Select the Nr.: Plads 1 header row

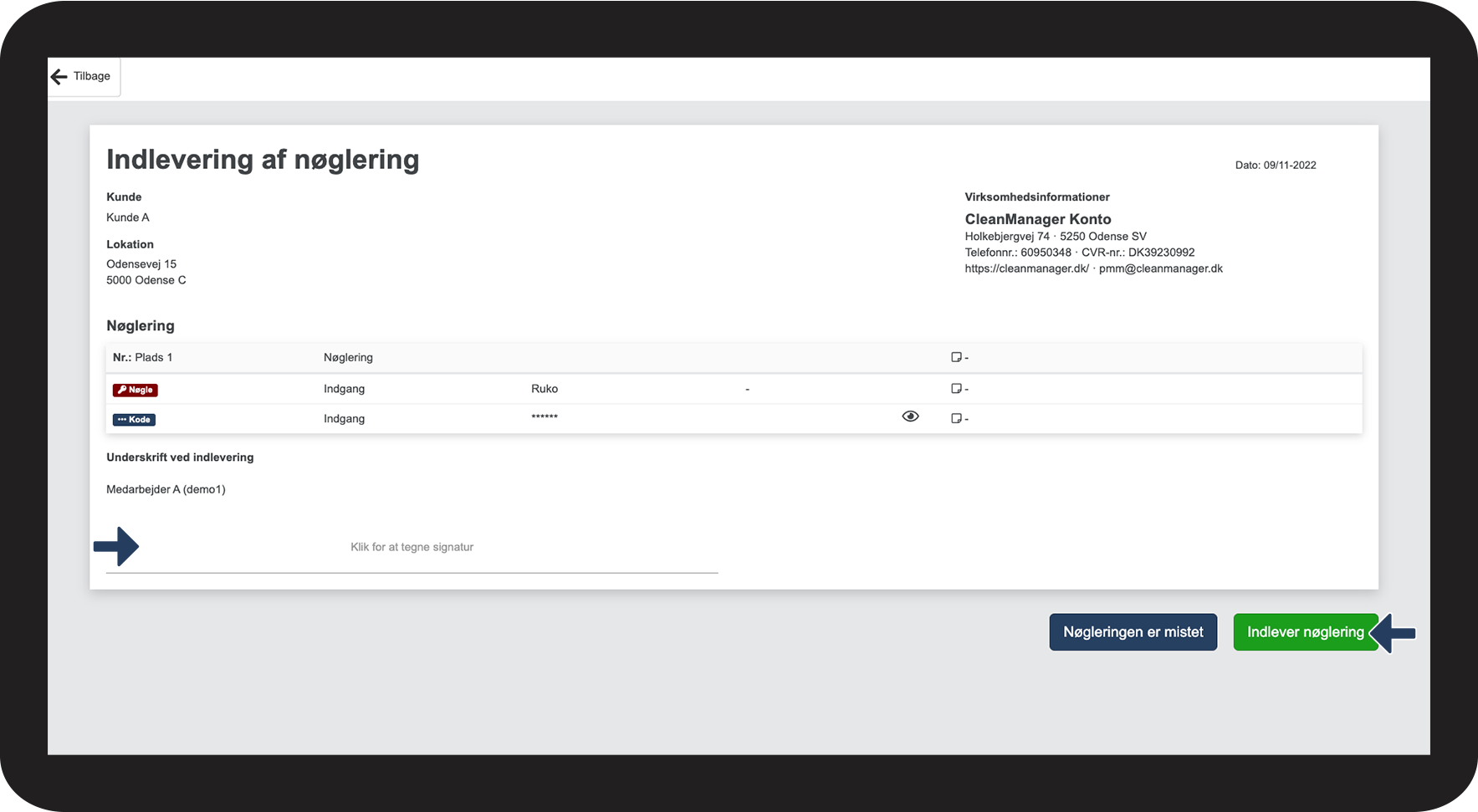142,357
